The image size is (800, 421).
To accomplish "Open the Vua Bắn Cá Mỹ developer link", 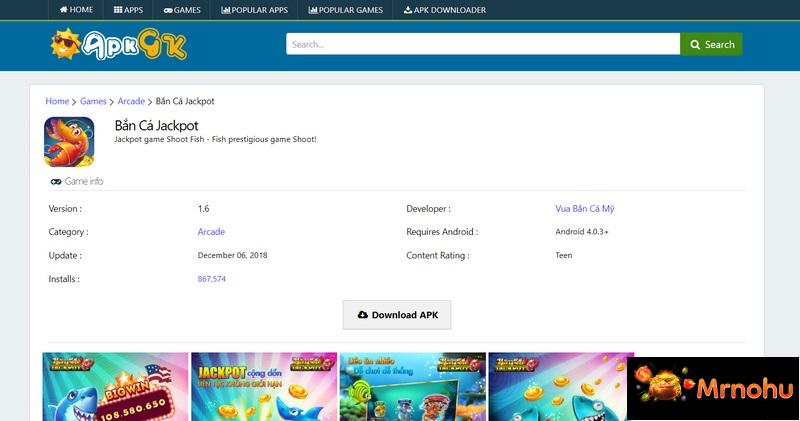I will click(585, 209).
